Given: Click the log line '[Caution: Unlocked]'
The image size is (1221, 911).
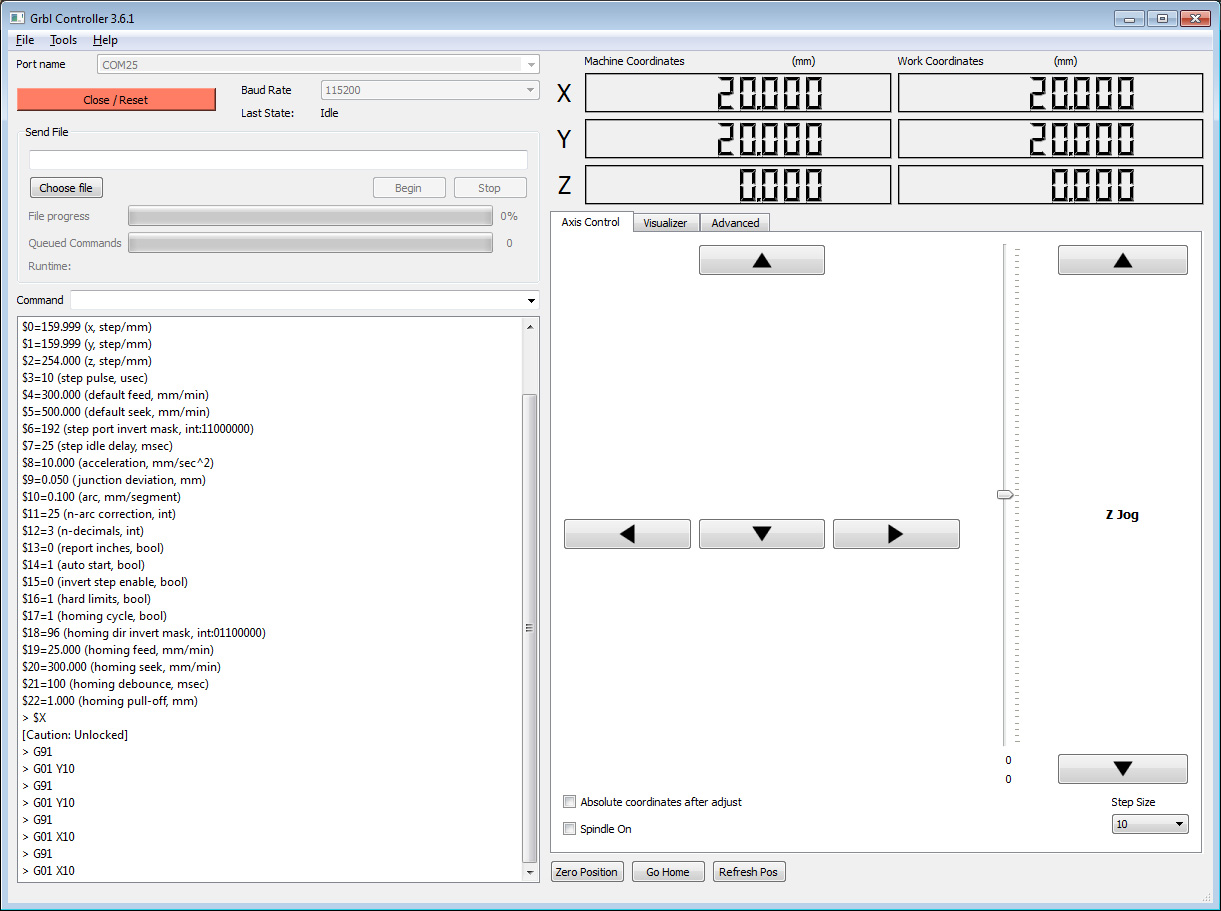Looking at the screenshot, I should click(x=75, y=735).
